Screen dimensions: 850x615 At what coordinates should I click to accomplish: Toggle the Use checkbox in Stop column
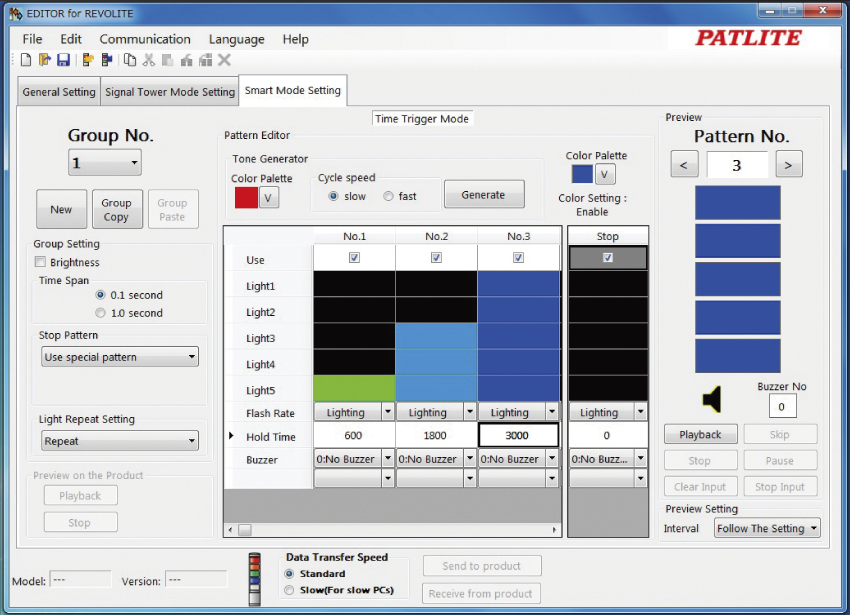(608, 258)
